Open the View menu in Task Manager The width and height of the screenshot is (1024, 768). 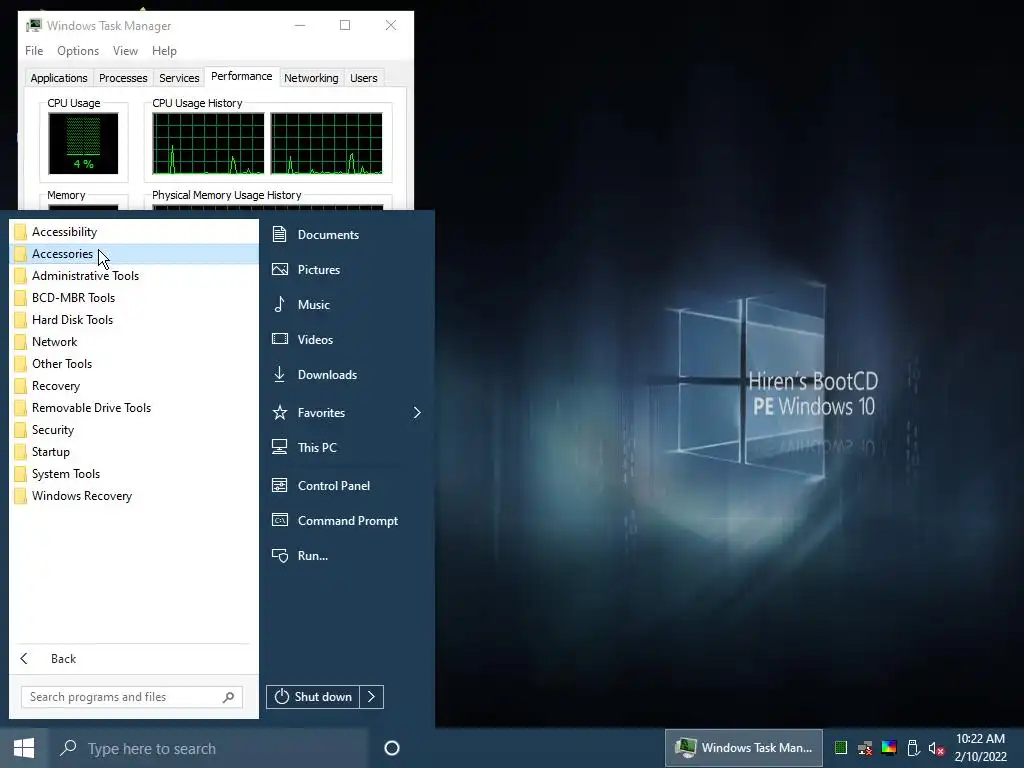[x=125, y=51]
